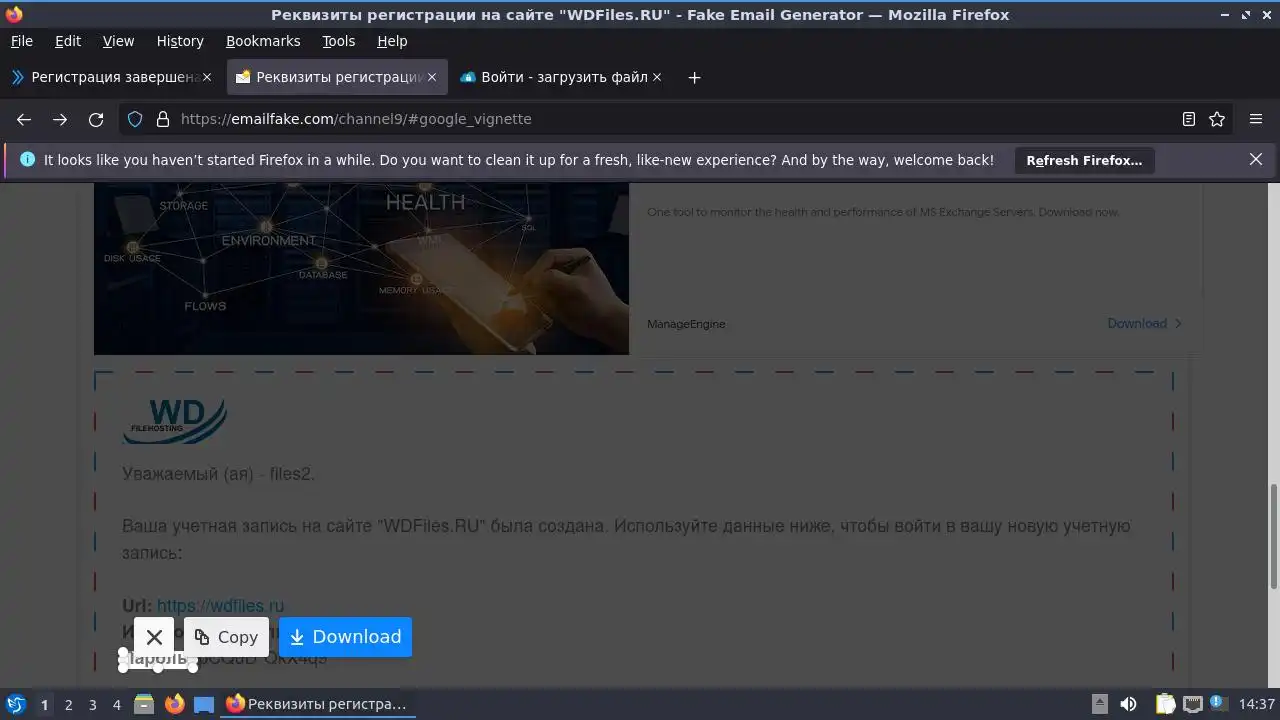1280x720 pixels.
Task: Close the Copy/Download selection overlay
Action: [x=154, y=637]
